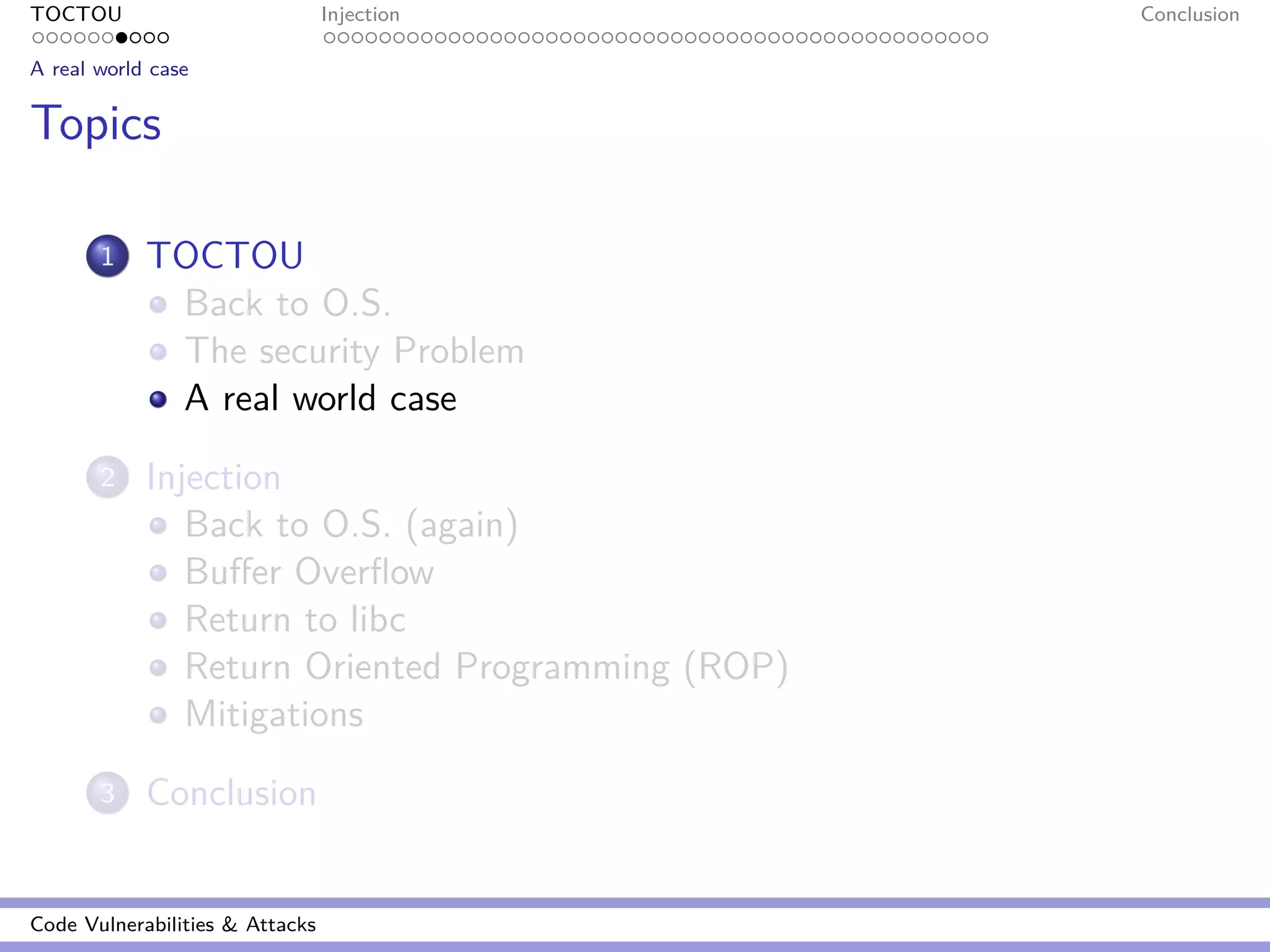Click the bullet beside 'Return to libc'

point(158,620)
